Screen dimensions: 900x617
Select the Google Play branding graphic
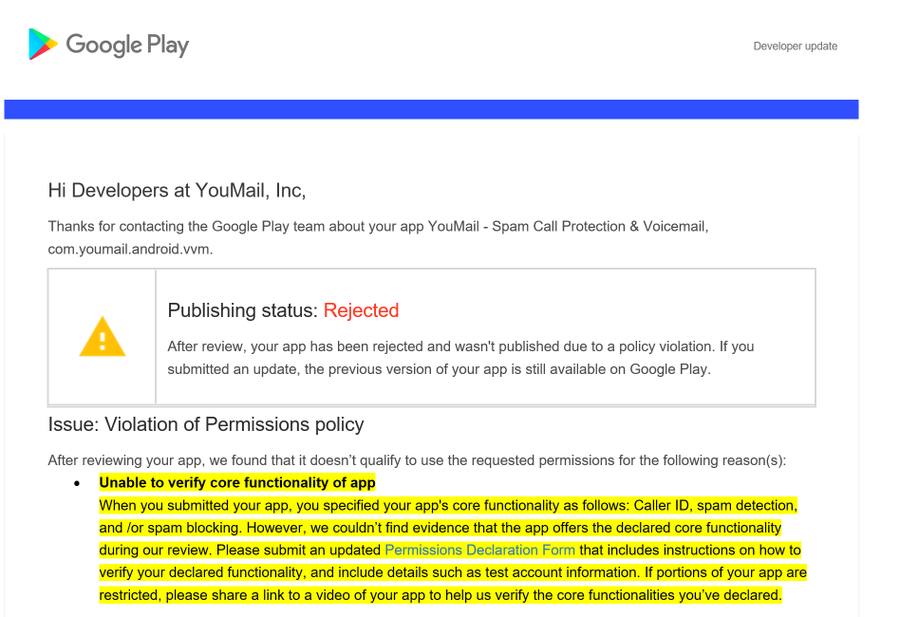107,44
